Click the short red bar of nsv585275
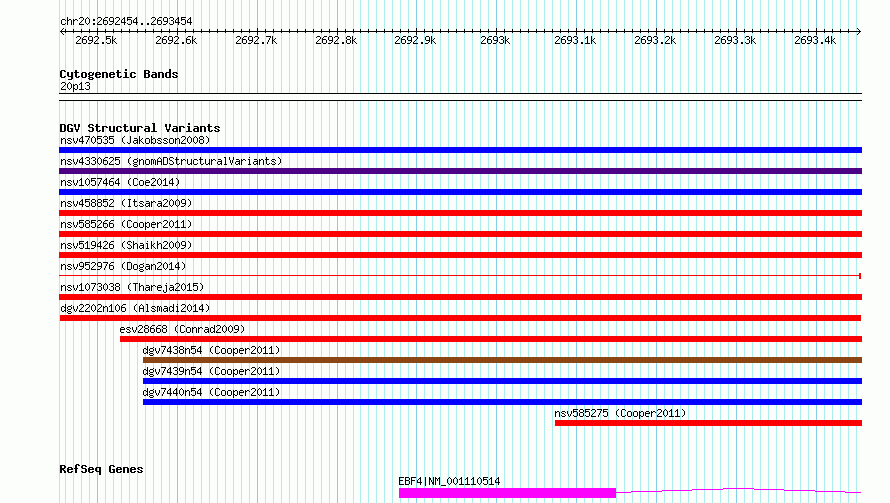The height and width of the screenshot is (503, 890). click(x=708, y=423)
